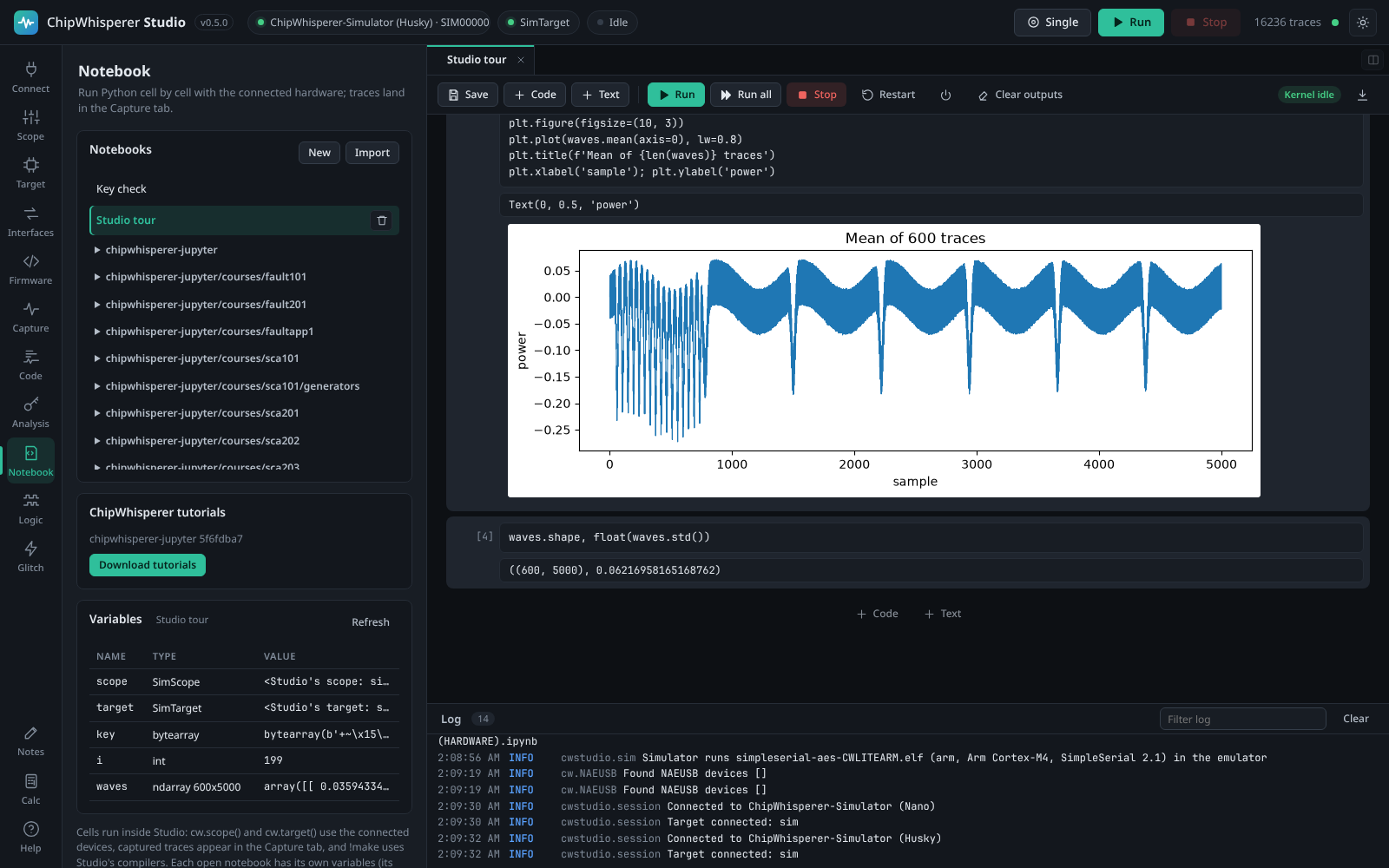
Task: Toggle the split editor layout icon
Action: click(1373, 60)
